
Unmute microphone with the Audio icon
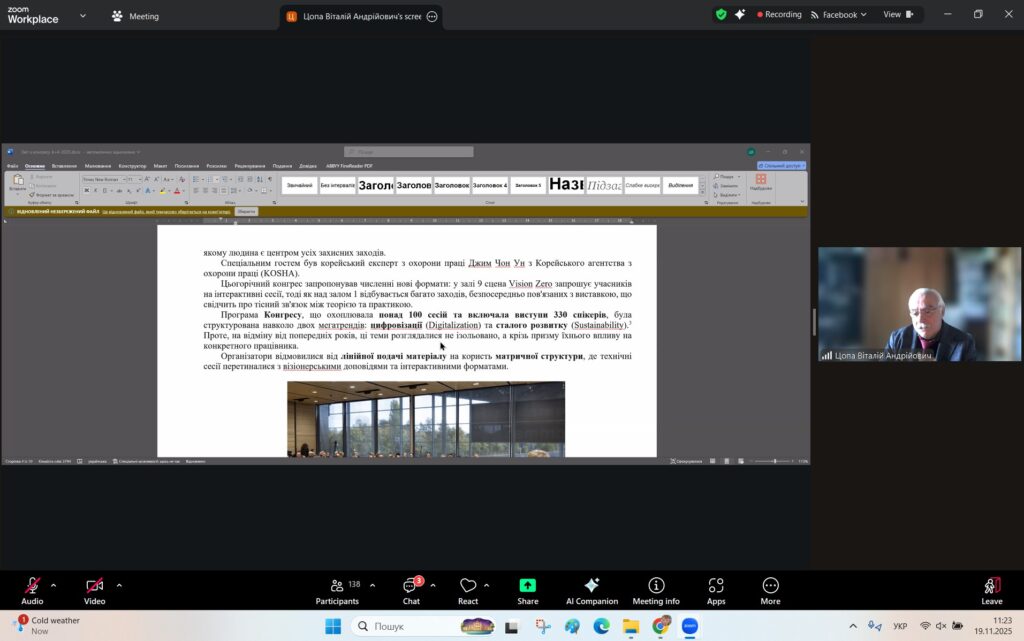[x=32, y=587]
